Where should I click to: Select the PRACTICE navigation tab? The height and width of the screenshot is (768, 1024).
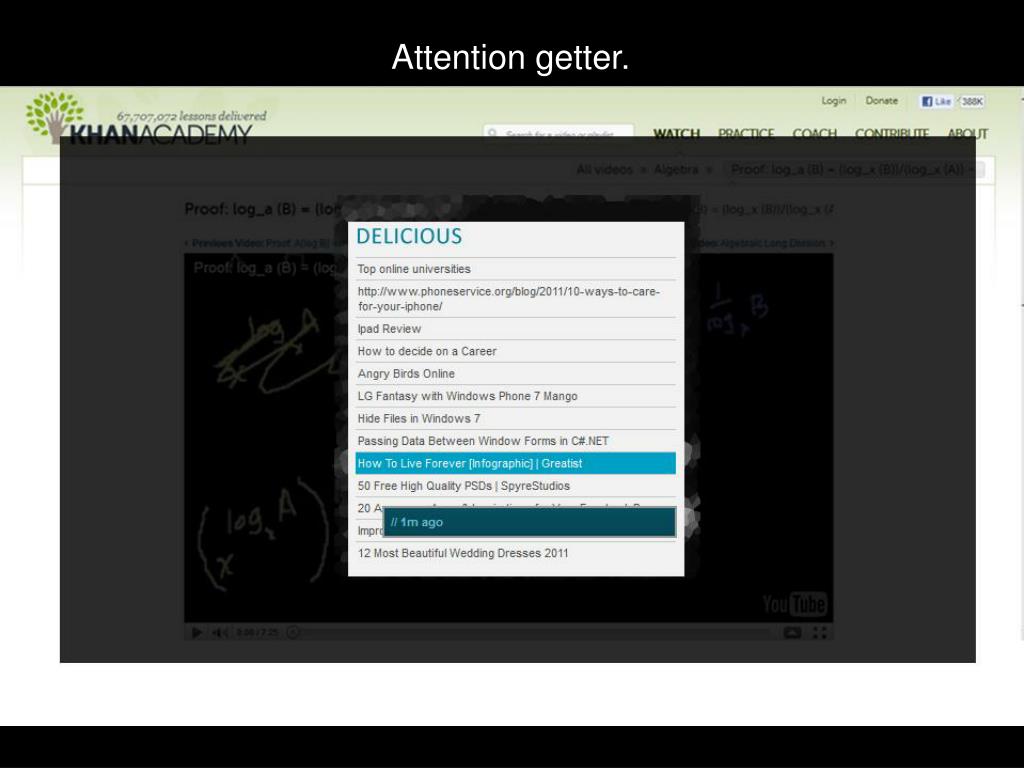(x=746, y=133)
